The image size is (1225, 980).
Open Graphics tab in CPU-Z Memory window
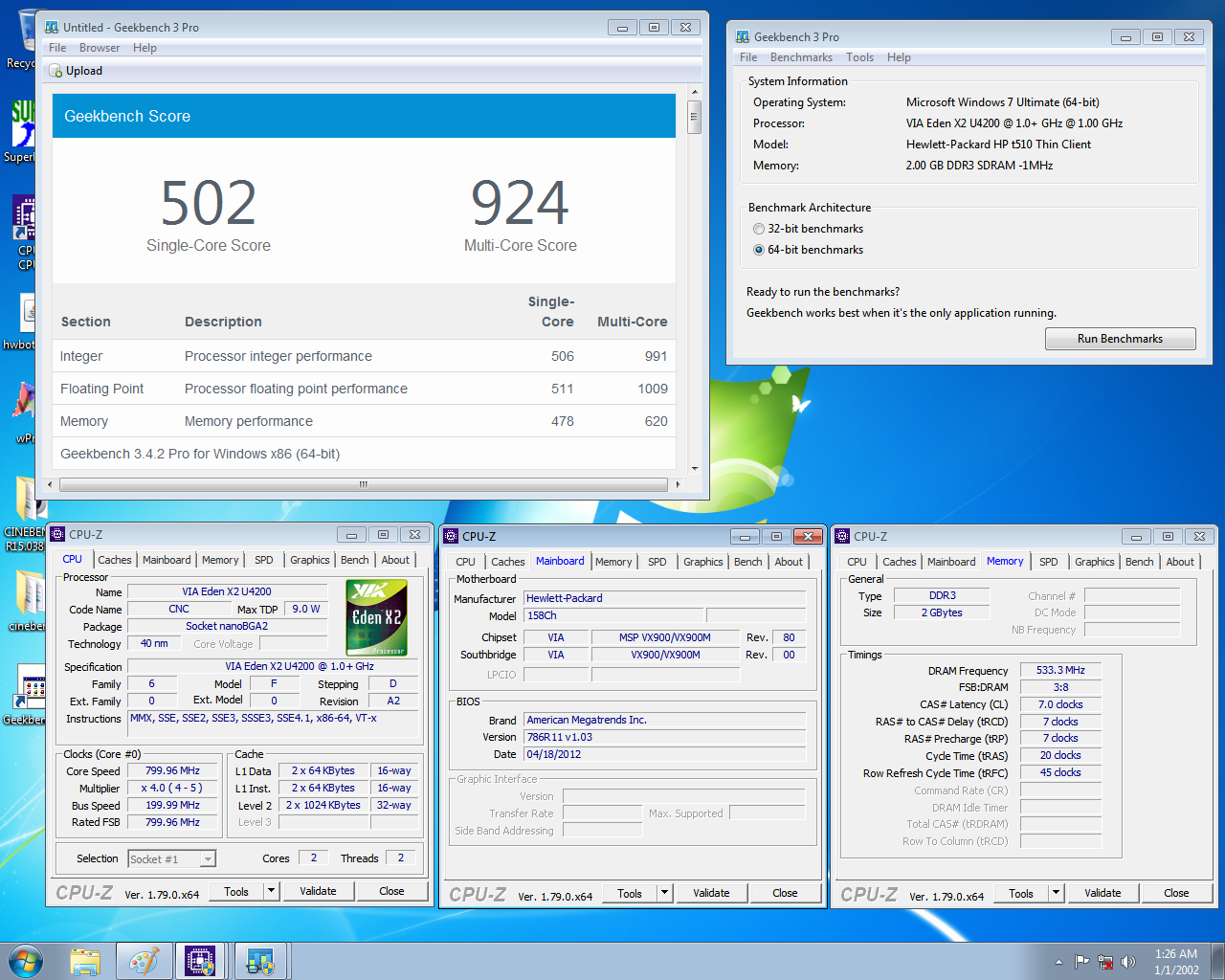[x=1094, y=562]
